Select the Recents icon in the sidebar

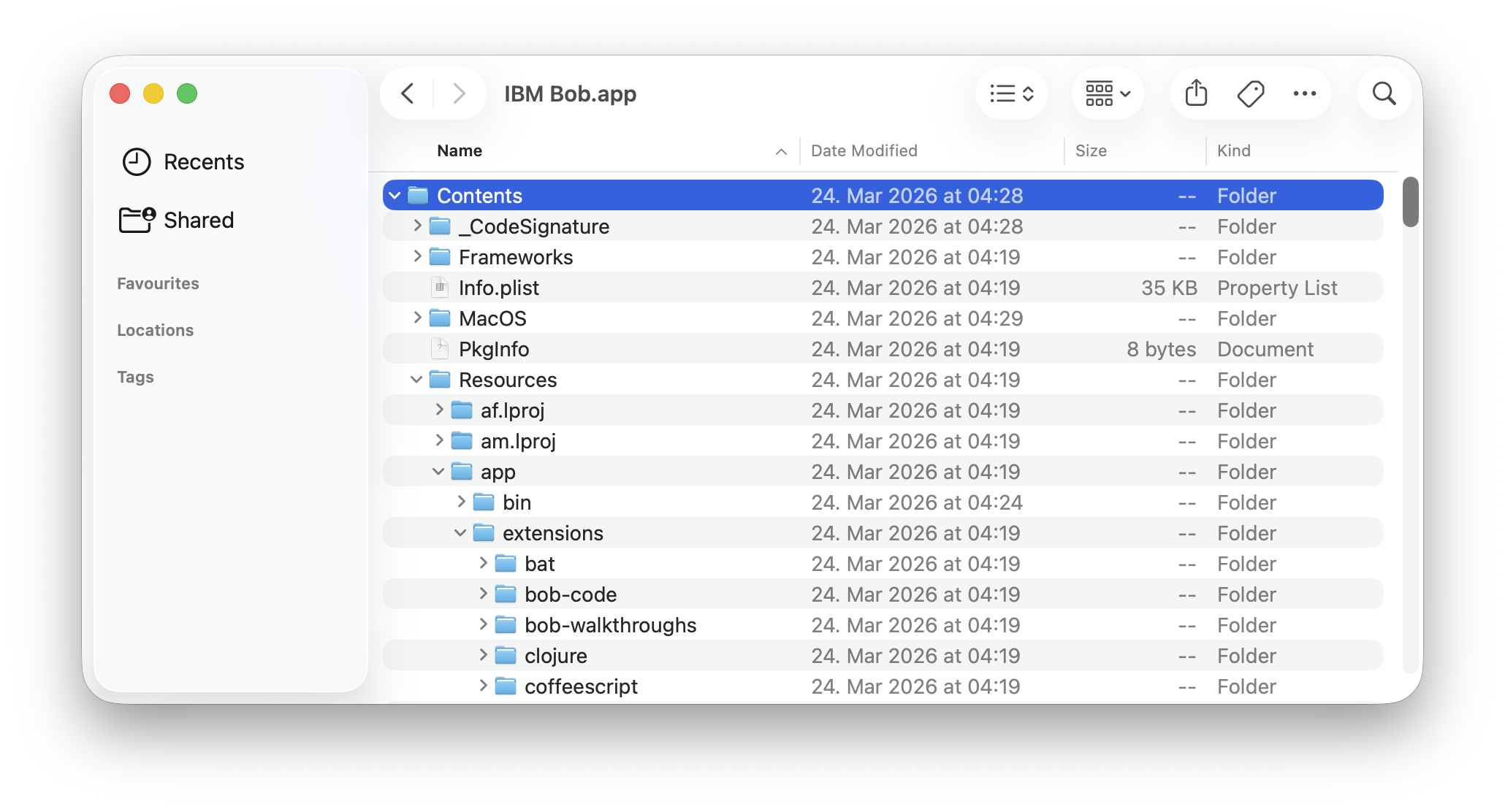136,161
